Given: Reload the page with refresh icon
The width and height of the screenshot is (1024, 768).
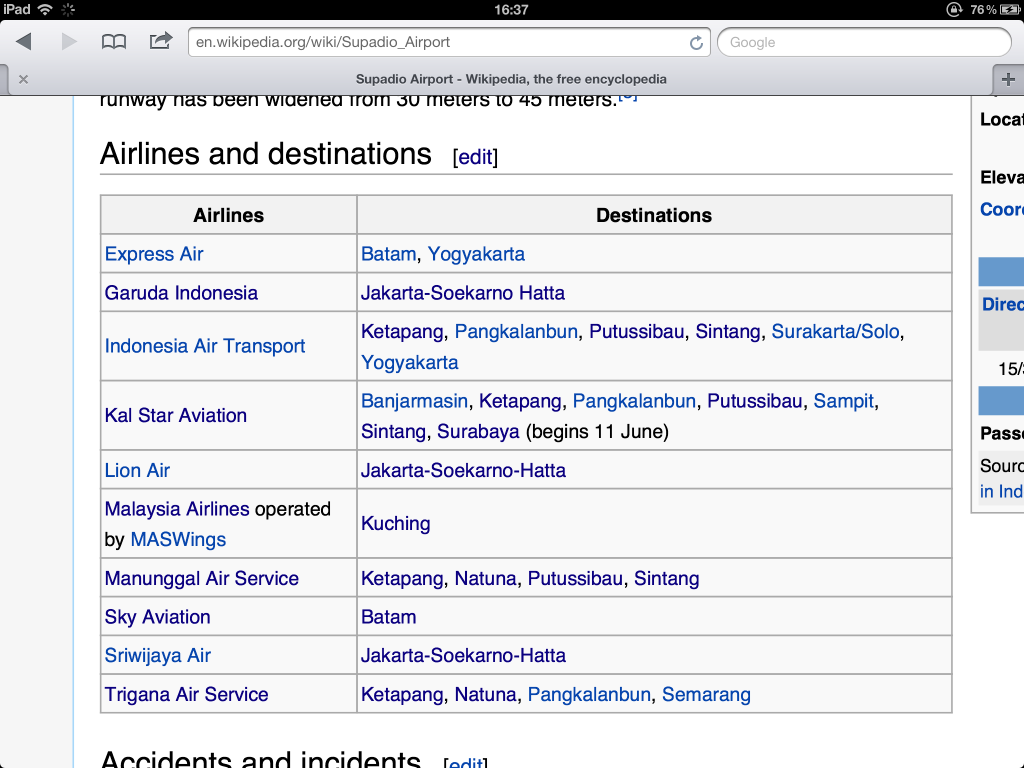Looking at the screenshot, I should click(696, 43).
